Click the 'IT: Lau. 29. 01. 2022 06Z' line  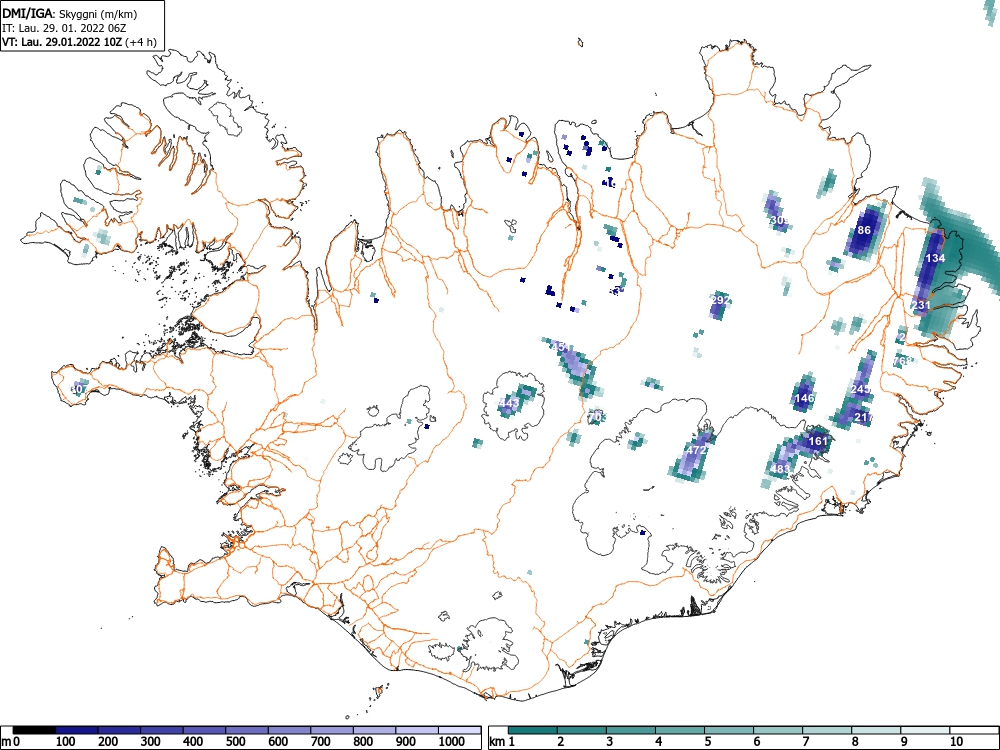coord(64,28)
